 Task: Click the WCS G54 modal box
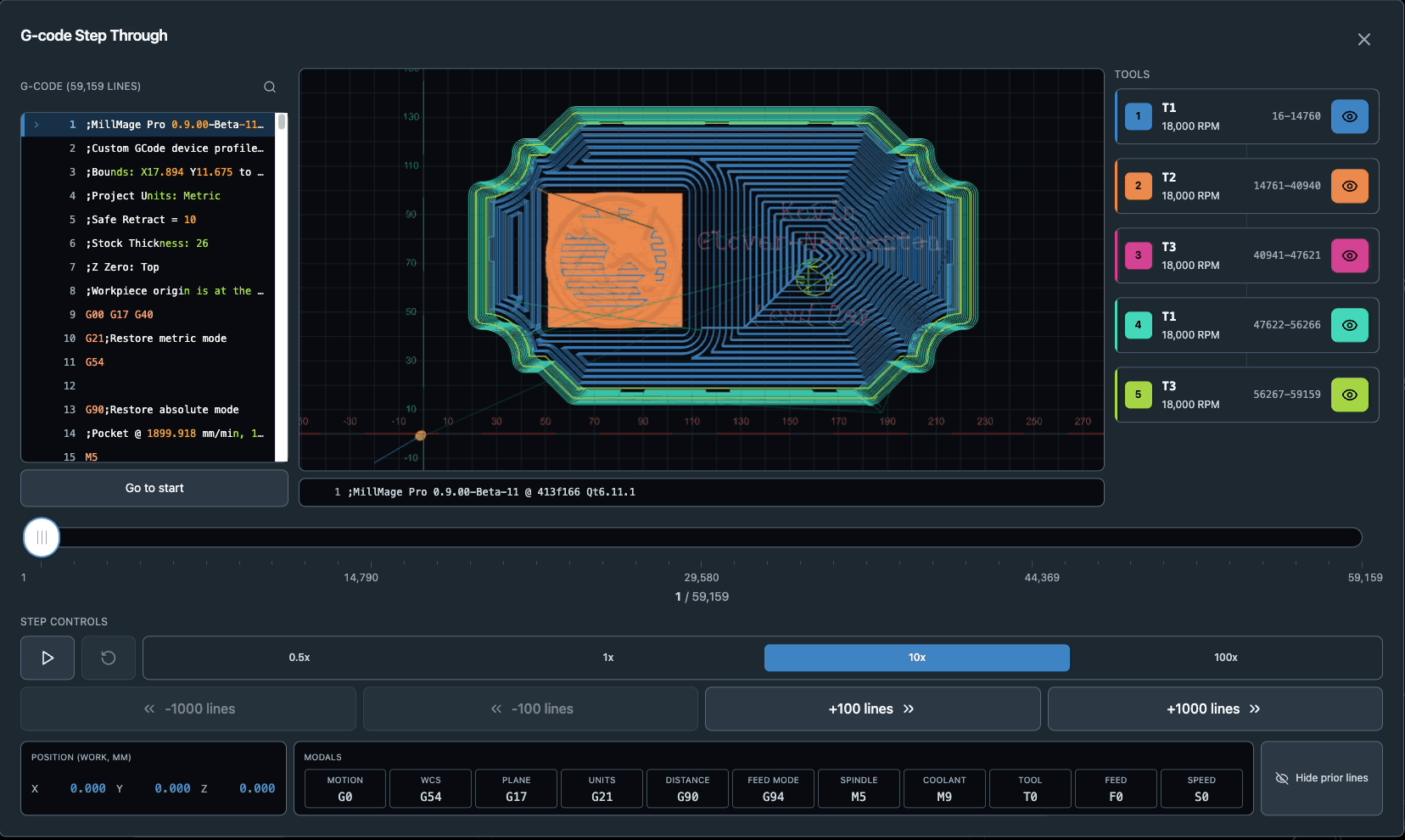point(431,788)
